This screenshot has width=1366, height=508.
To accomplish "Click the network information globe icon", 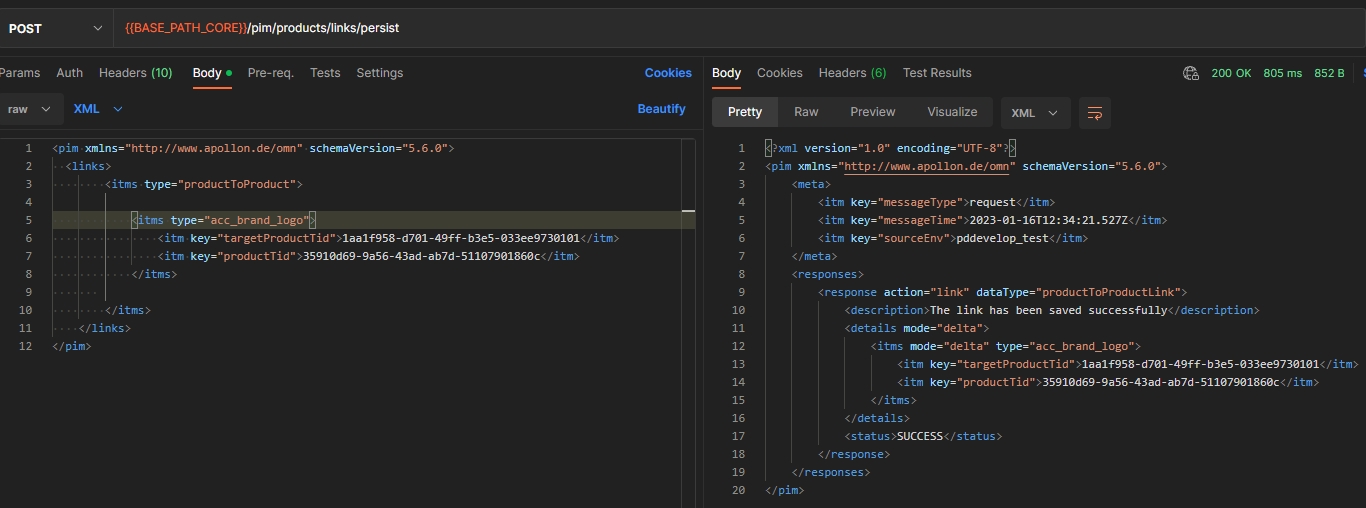I will [x=1190, y=73].
